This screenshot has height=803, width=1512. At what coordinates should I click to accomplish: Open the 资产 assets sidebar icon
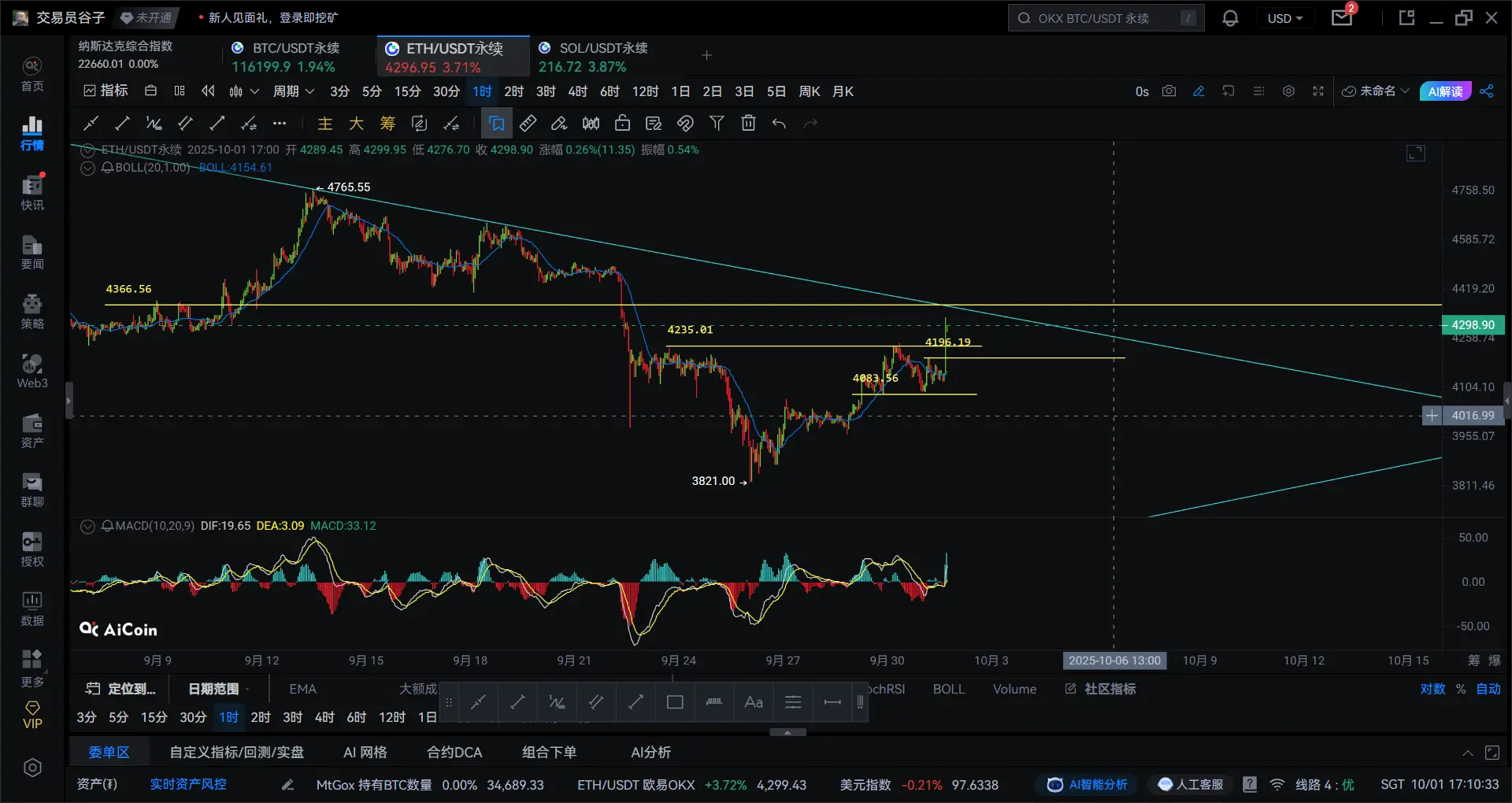point(32,431)
